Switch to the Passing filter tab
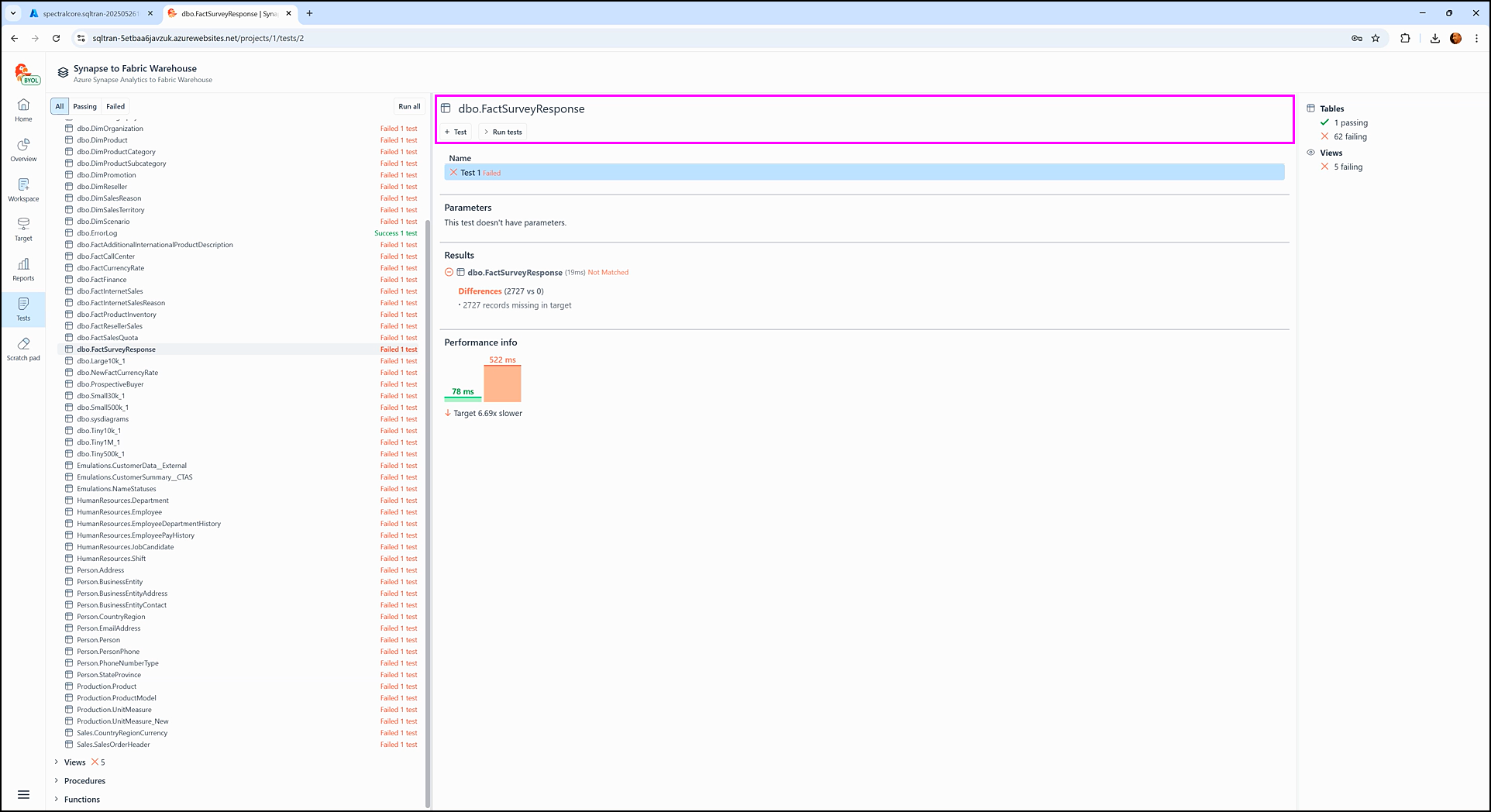Viewport: 1491px width, 812px height. [85, 107]
